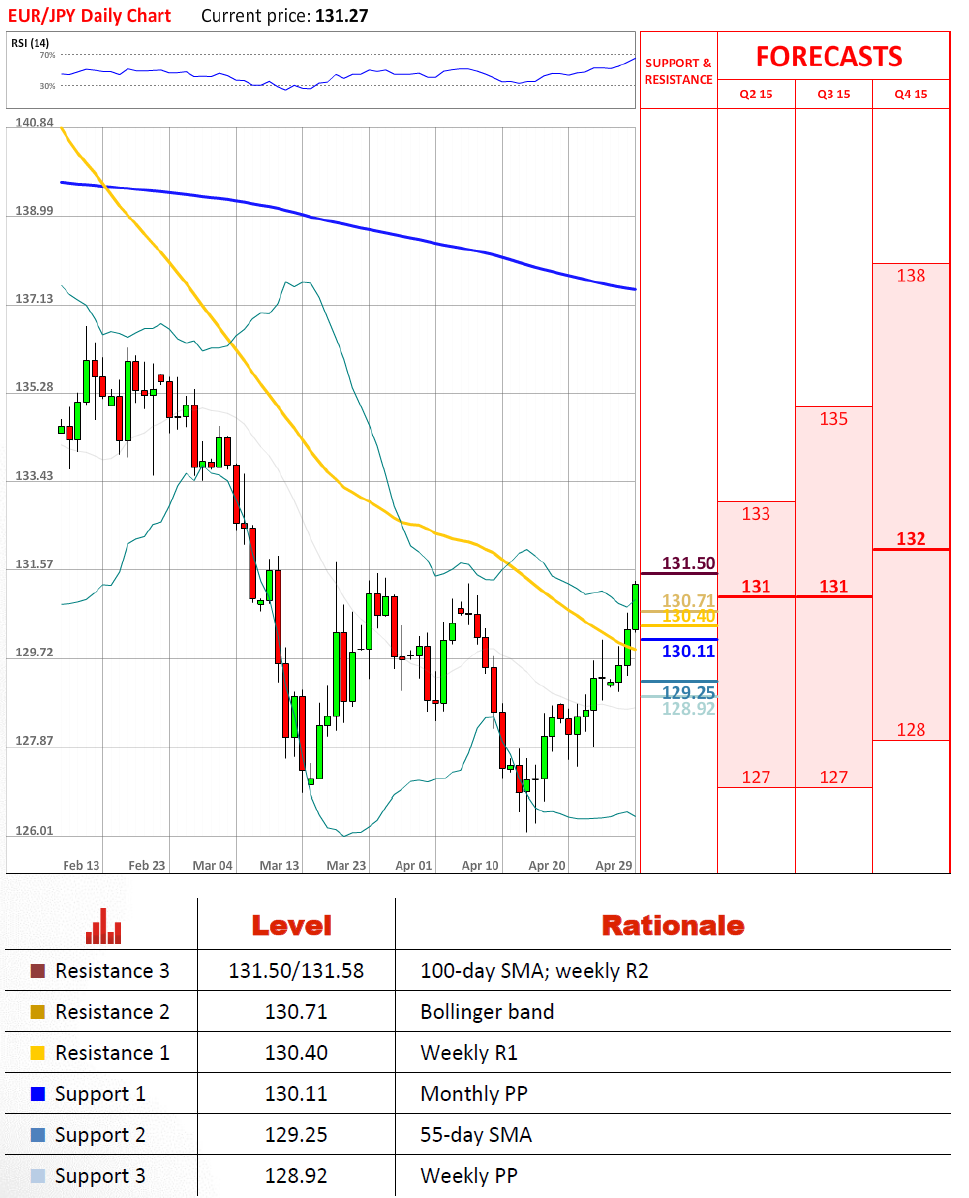Click the SUPPORT & RESISTANCE header
Screen dimensions: 969x1198
point(679,71)
